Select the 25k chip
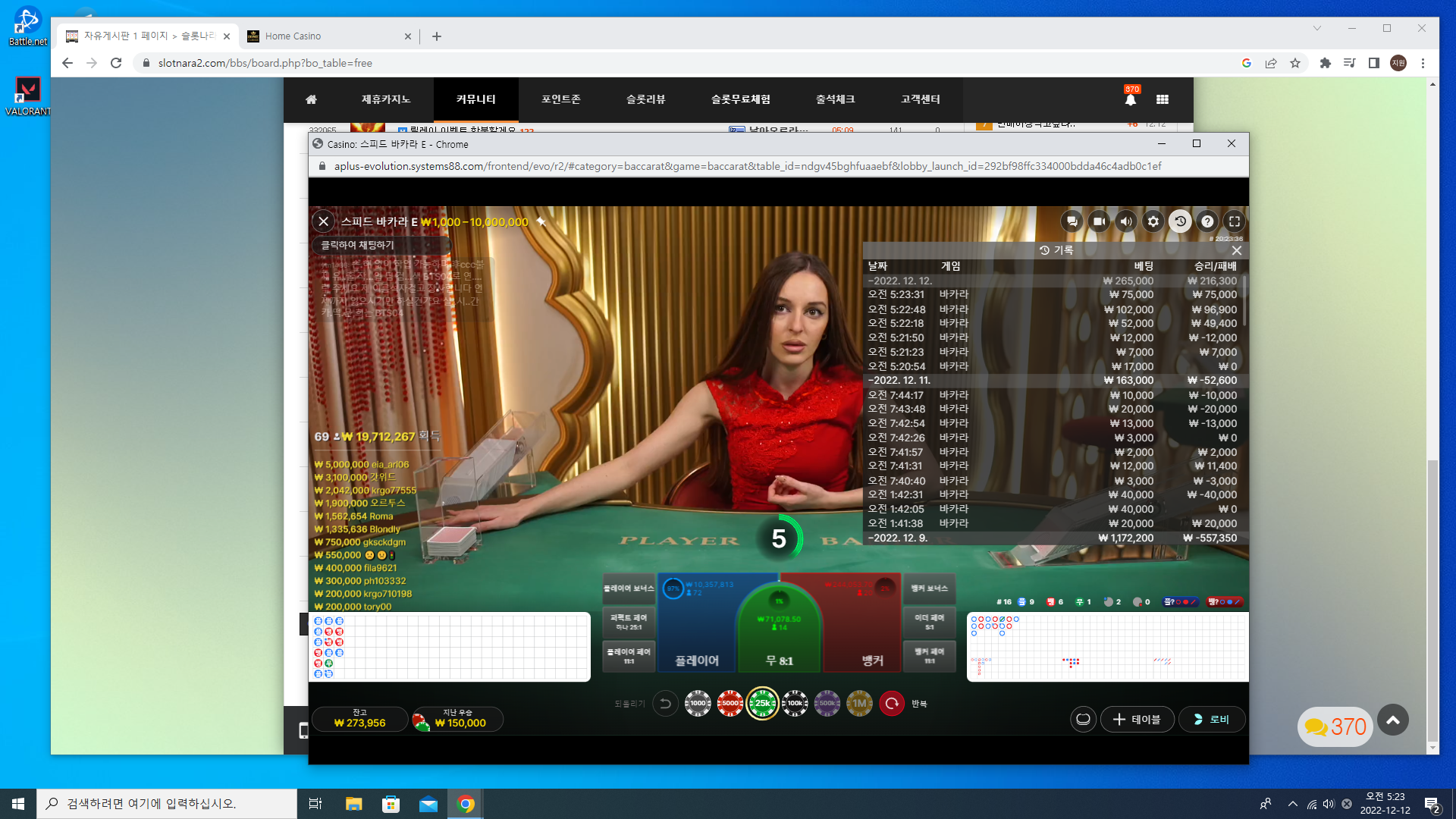The width and height of the screenshot is (1456, 819). tap(763, 704)
